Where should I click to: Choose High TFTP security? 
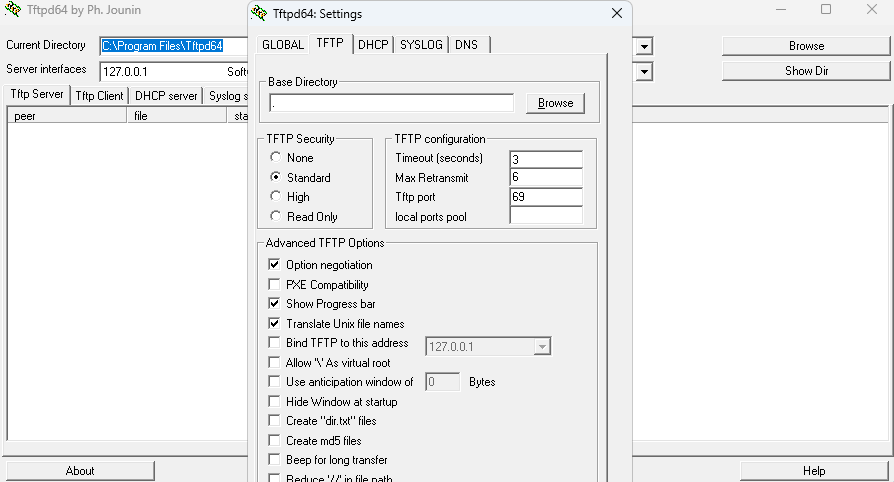275,196
